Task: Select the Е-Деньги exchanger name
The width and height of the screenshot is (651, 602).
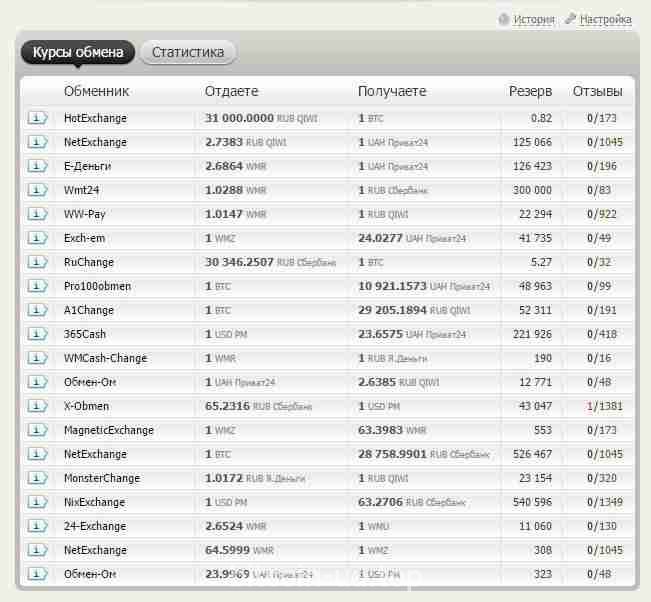Action: click(87, 166)
